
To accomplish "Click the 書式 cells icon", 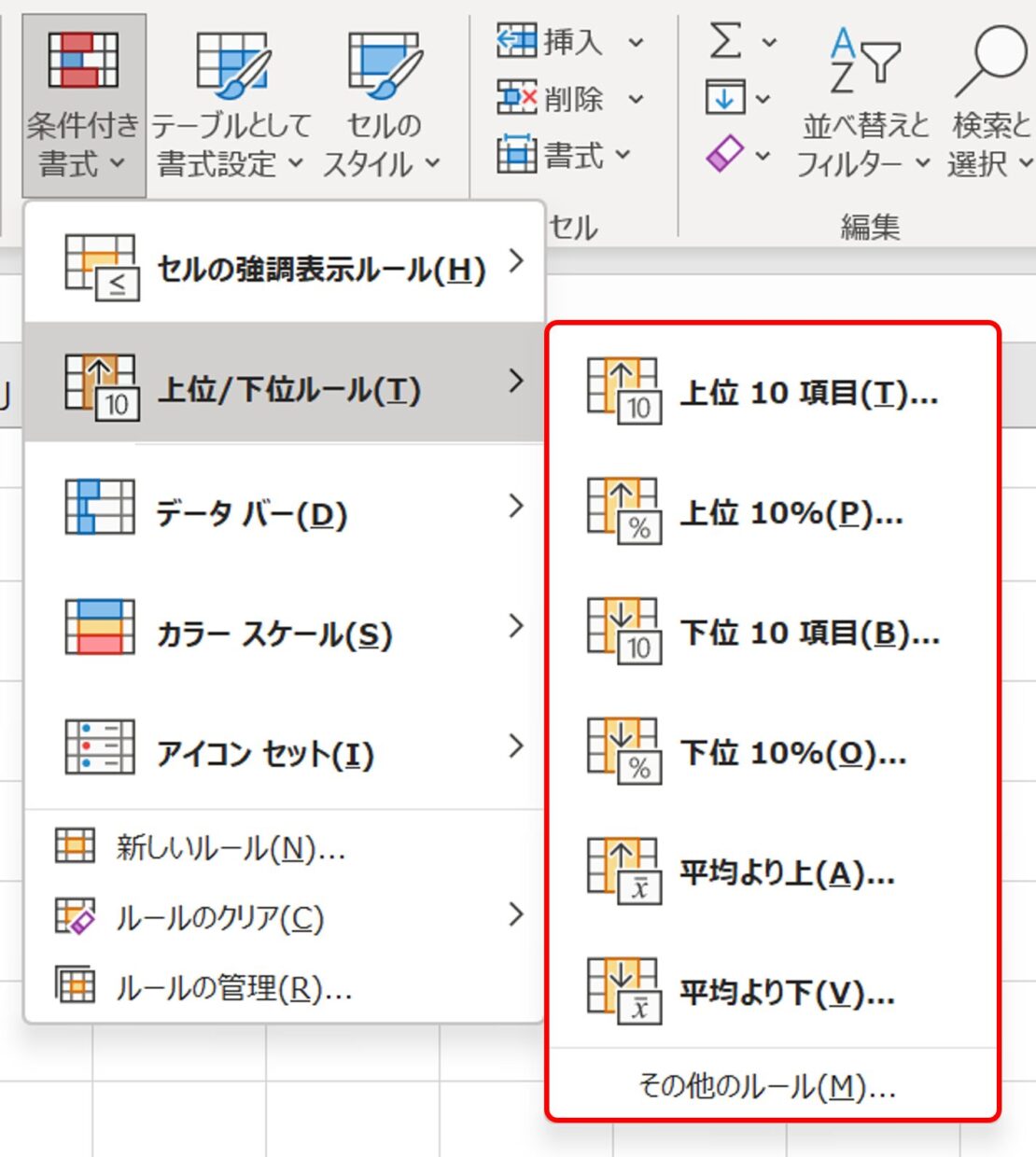I will tap(516, 155).
